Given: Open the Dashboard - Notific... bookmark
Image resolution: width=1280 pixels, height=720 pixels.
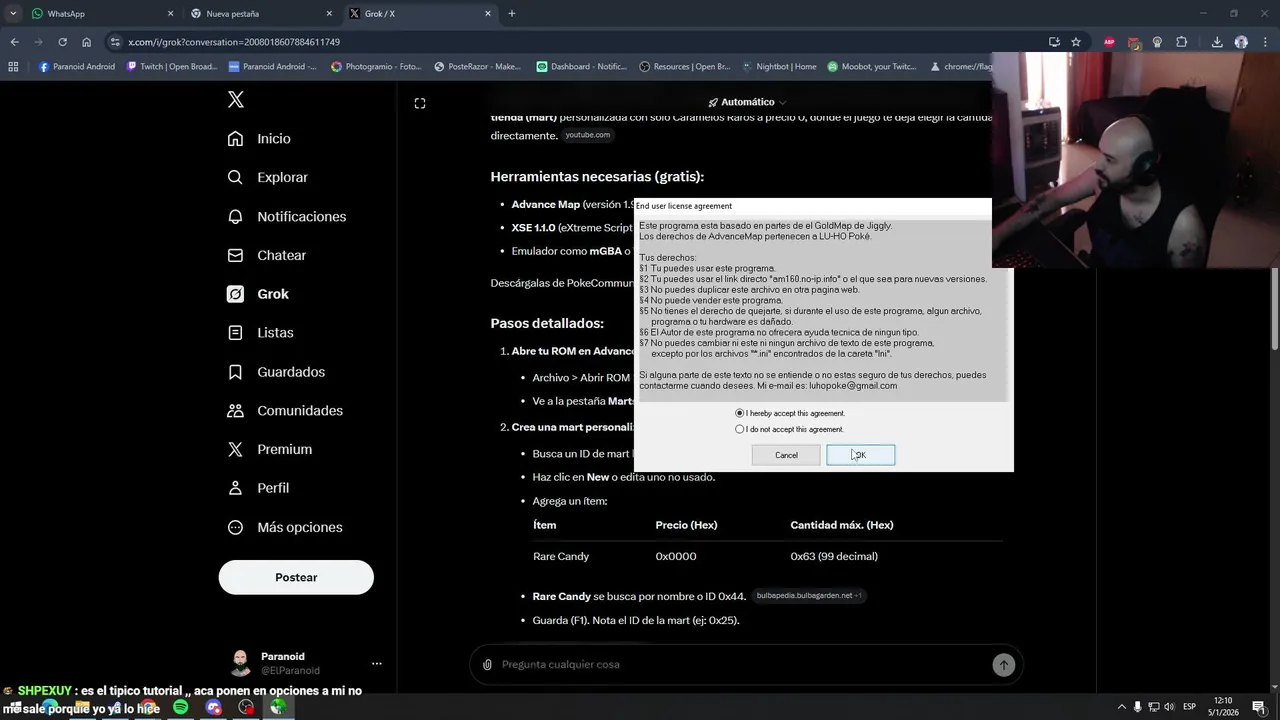Looking at the screenshot, I should click(x=581, y=67).
